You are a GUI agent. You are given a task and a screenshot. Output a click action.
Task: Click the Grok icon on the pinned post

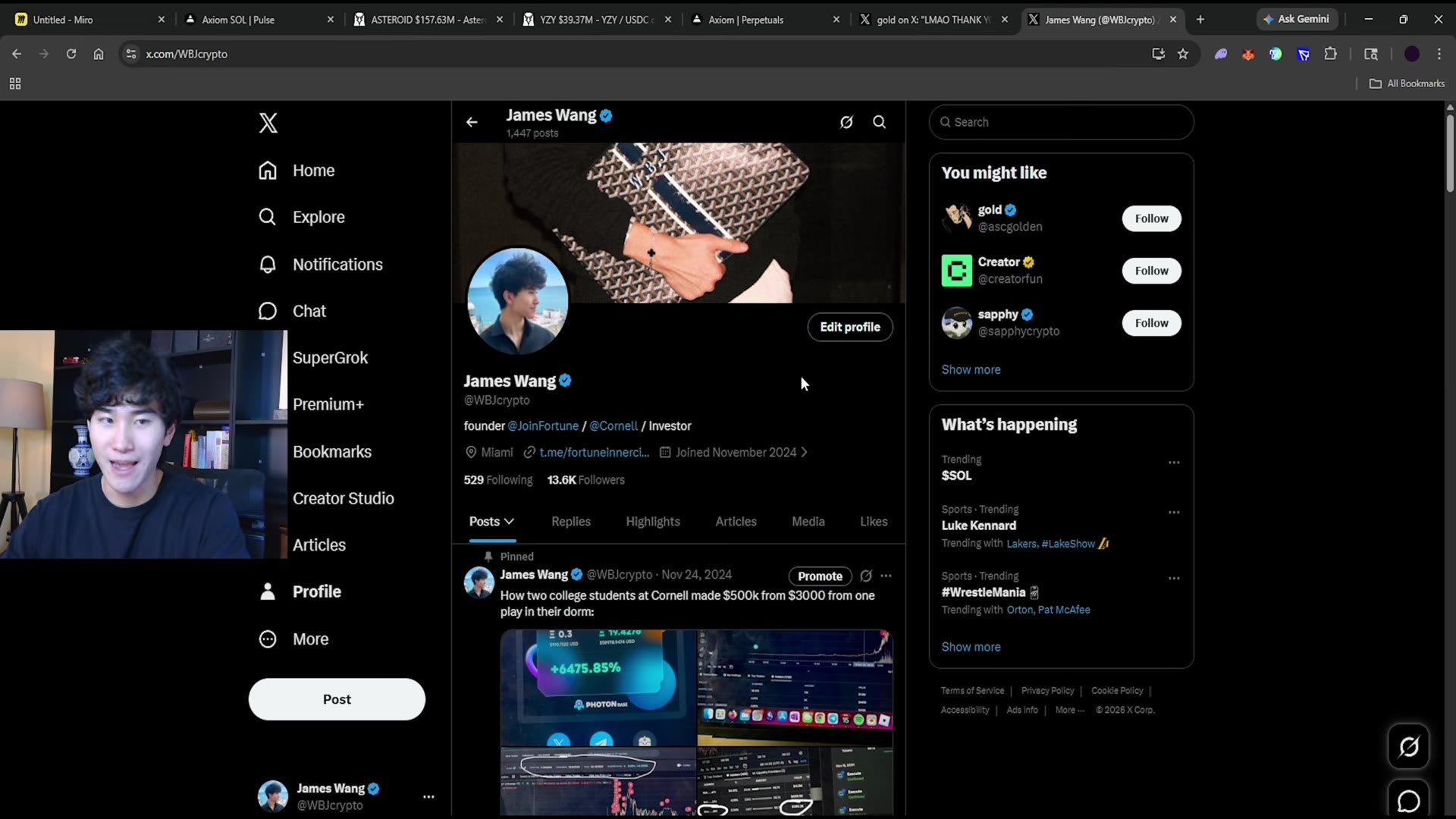866,576
